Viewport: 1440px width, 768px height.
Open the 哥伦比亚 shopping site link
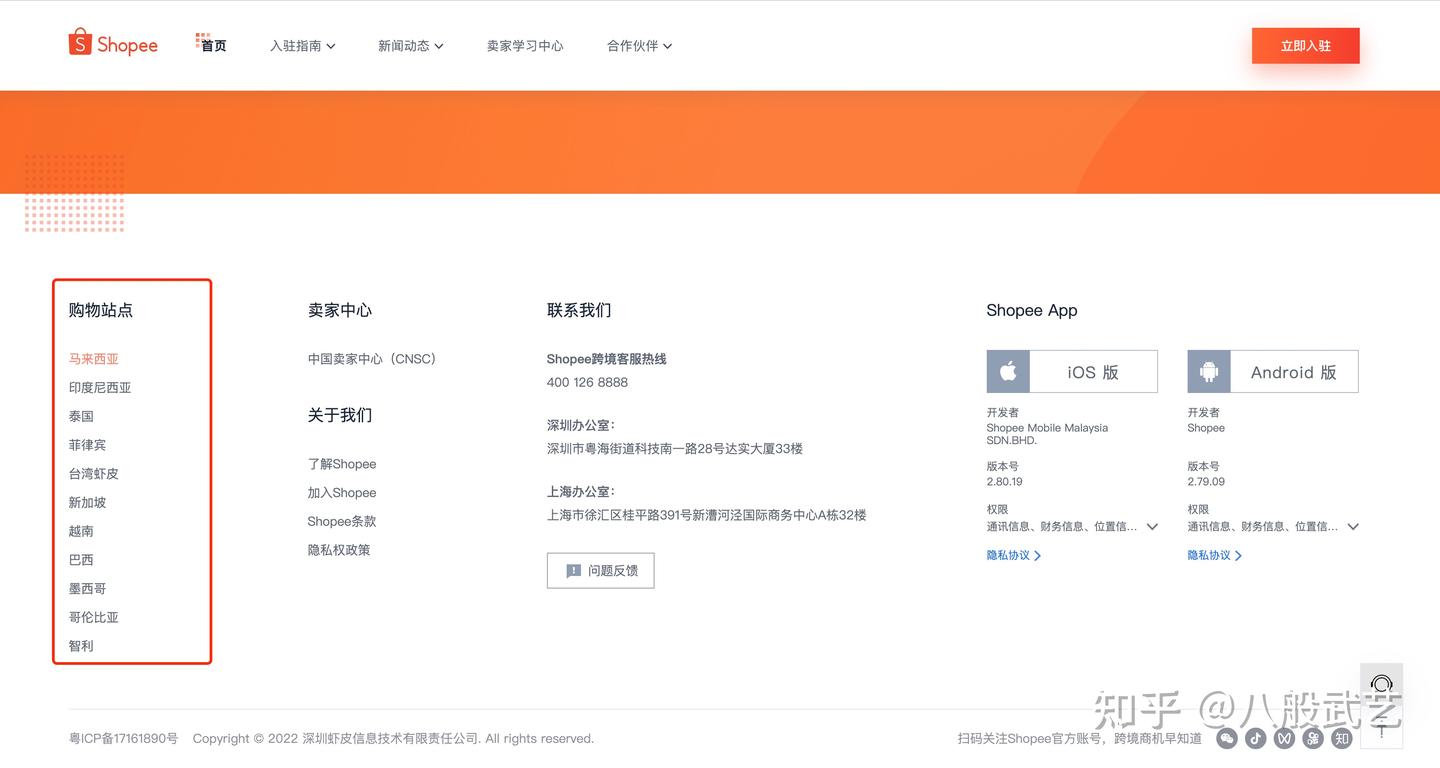94,618
